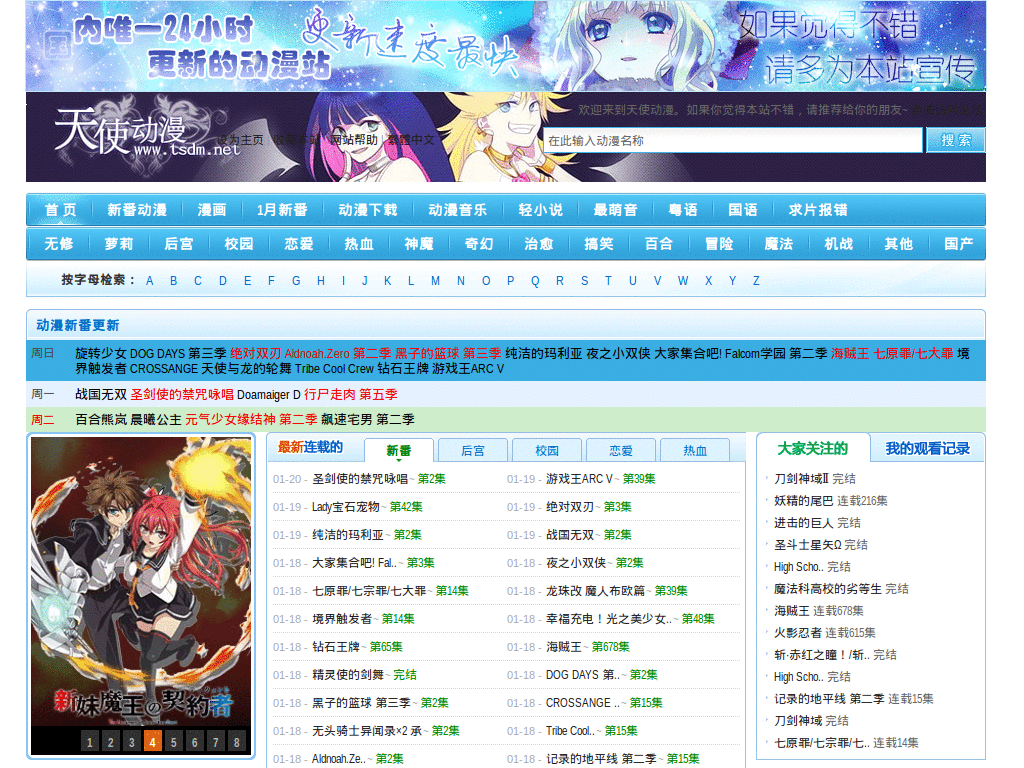This screenshot has height=768, width=1024.
Task: Open 魔法科高校的劣等生 in popular list
Action: 827,588
